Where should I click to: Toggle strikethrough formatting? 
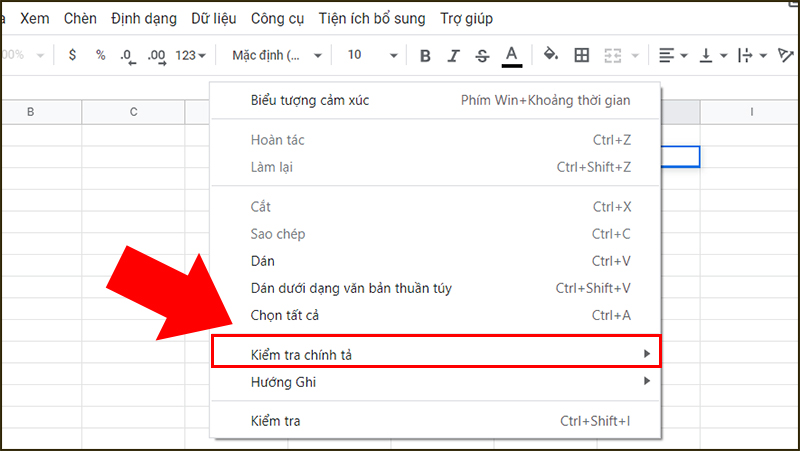coord(482,55)
